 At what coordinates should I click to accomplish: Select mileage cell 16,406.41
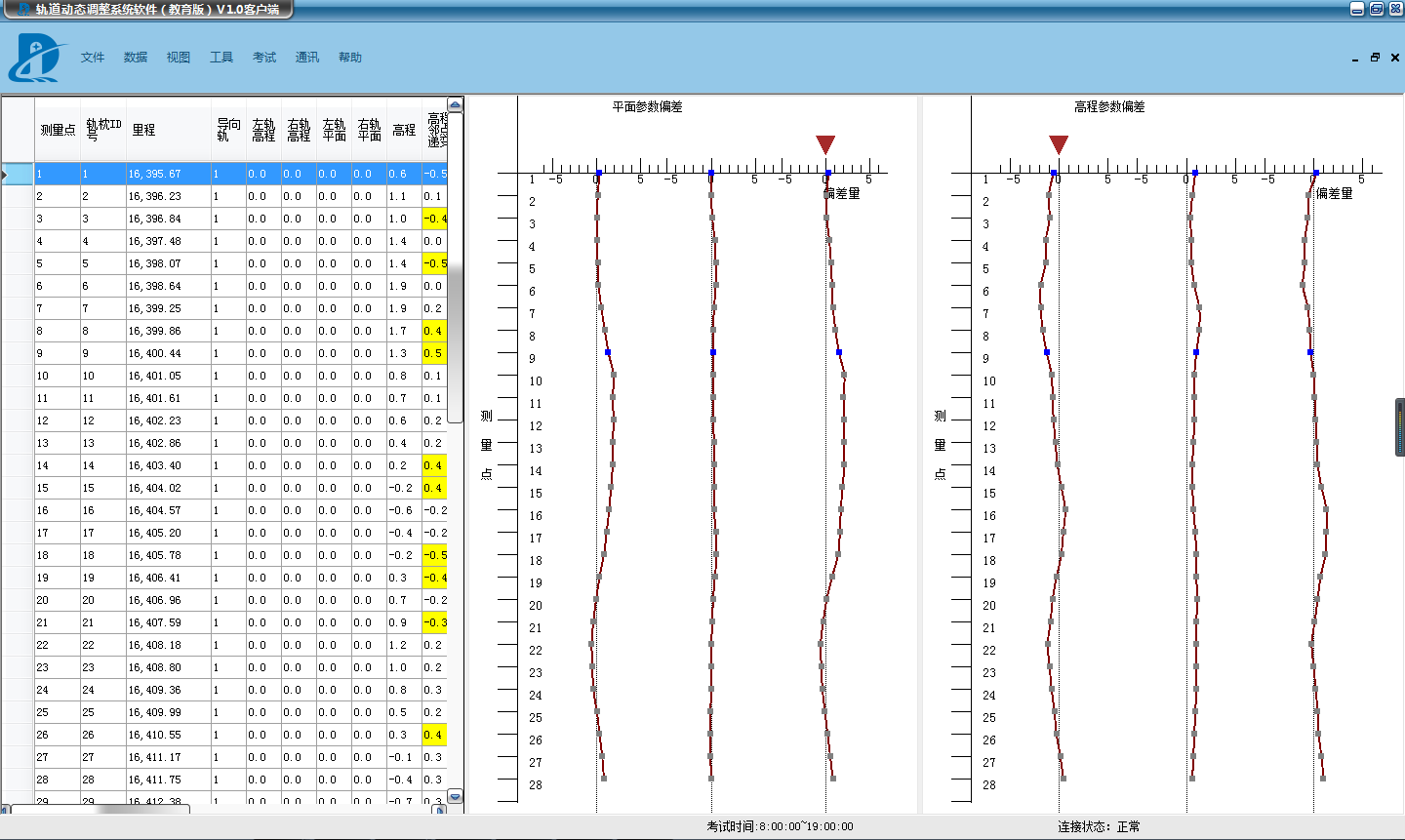169,578
